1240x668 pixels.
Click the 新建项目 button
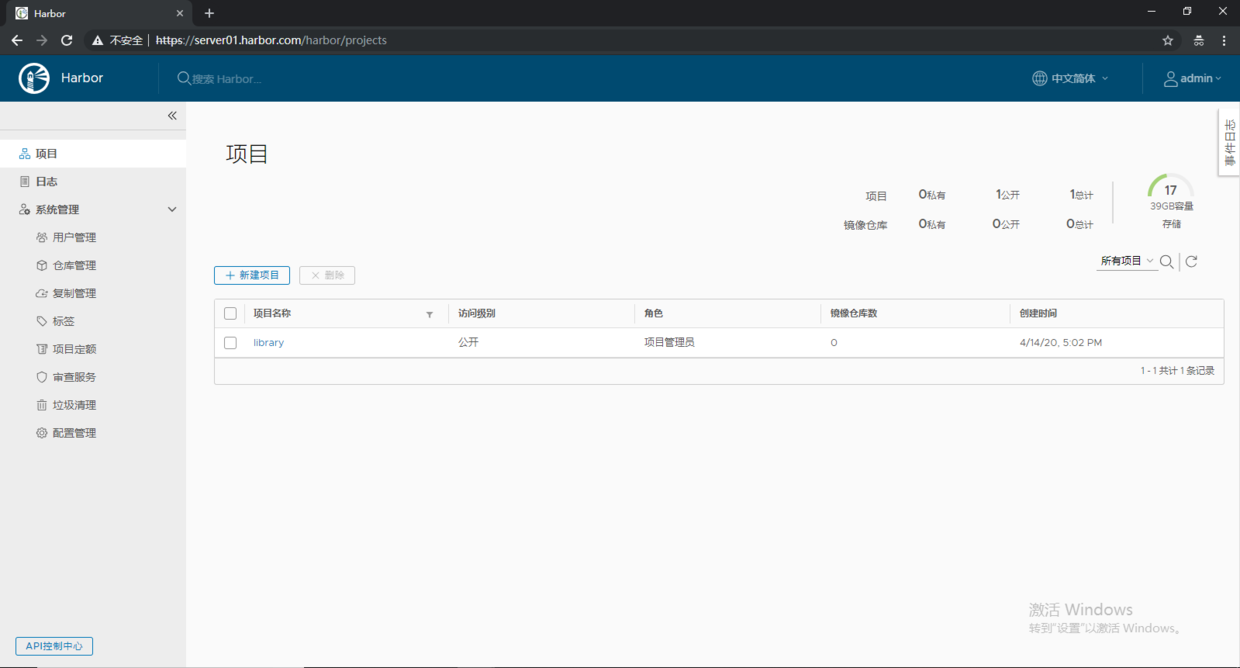pos(252,275)
